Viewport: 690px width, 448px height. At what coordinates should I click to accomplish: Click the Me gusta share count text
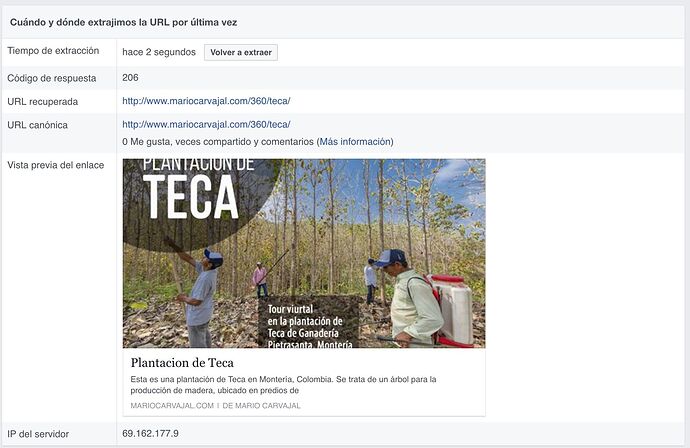218,142
